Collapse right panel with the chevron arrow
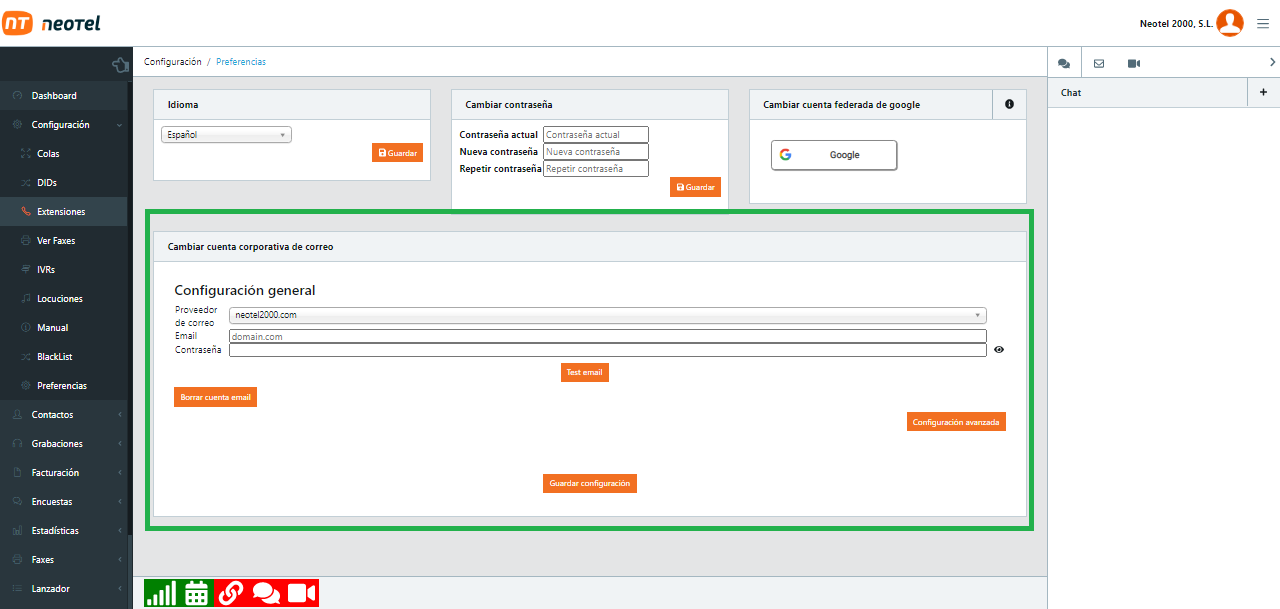Image resolution: width=1280 pixels, height=609 pixels. click(1271, 63)
